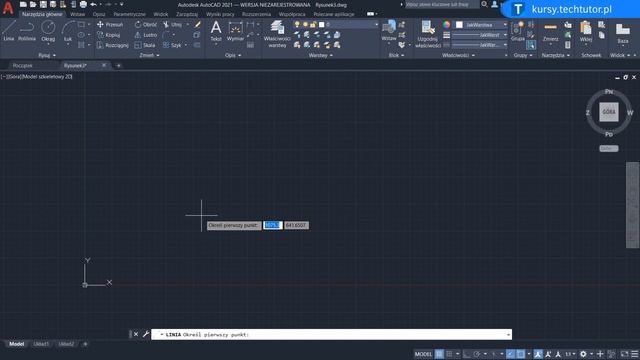Open Właściwości warstwy (layer properties)
640x360 pixels.
277,34
